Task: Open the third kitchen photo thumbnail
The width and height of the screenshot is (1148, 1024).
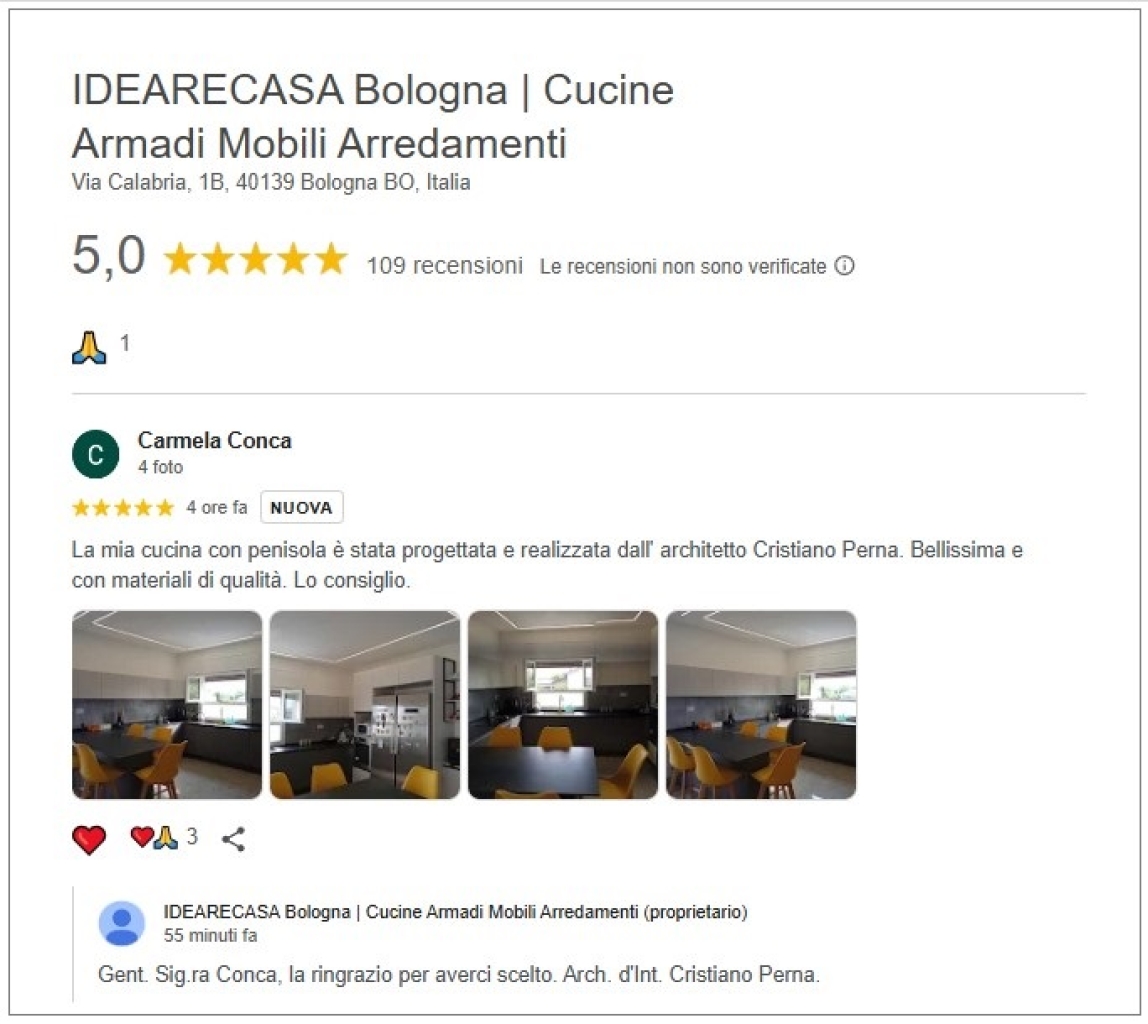Action: coord(563,705)
